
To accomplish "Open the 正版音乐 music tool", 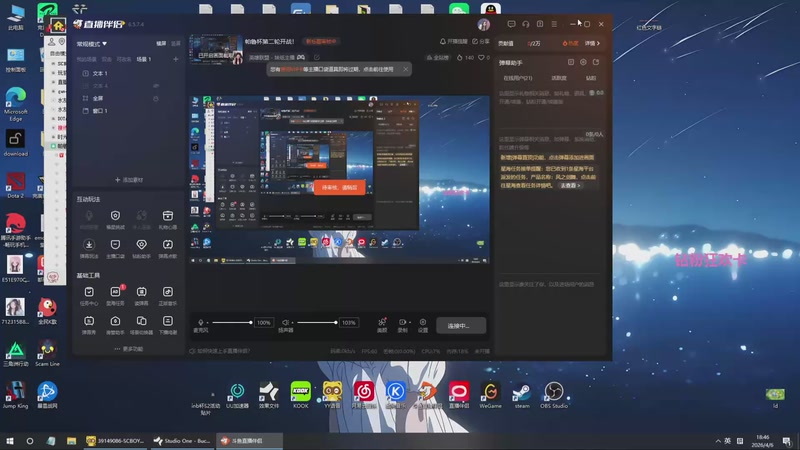I will coord(167,296).
